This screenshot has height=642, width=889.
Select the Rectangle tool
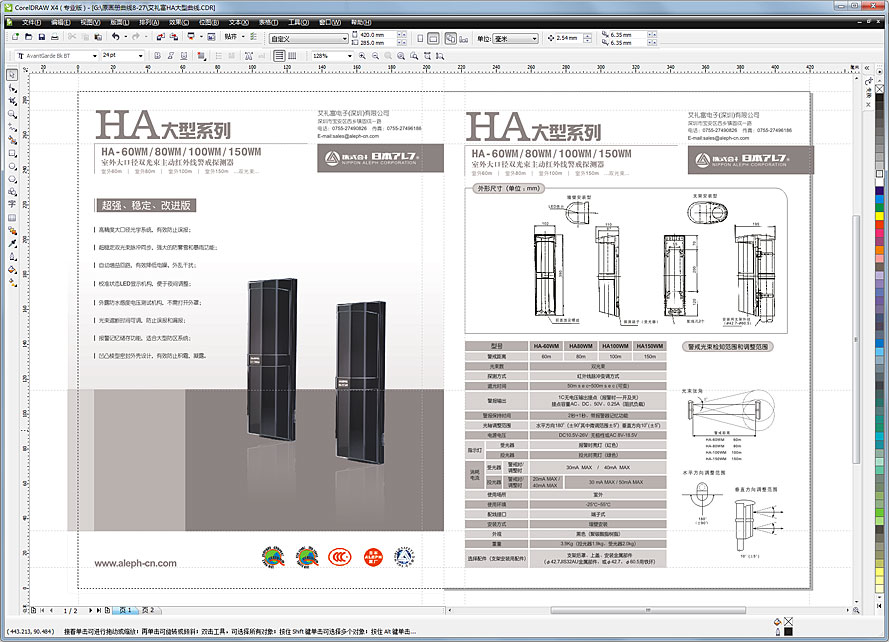[x=12, y=153]
